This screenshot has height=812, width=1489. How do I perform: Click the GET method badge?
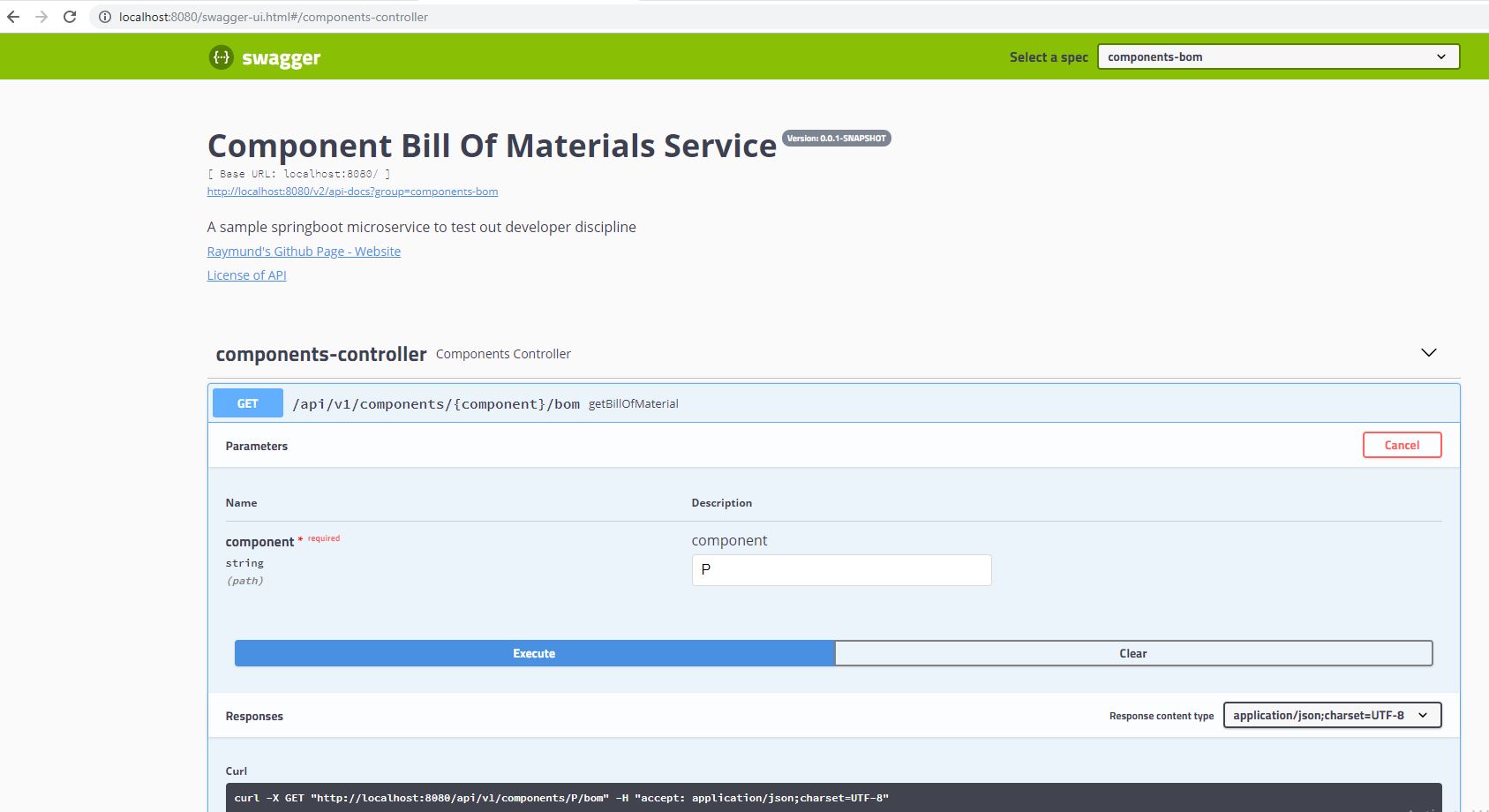point(248,403)
